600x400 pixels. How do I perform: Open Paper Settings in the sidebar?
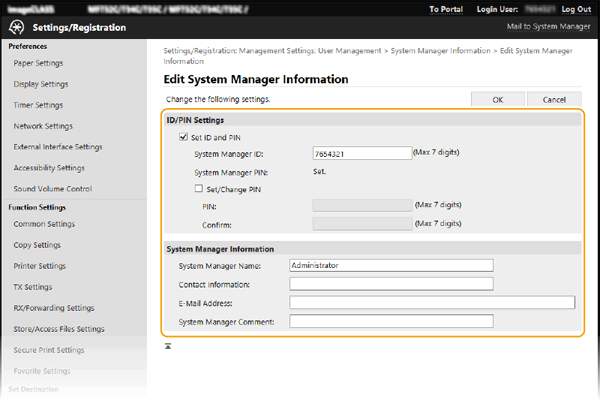click(37, 63)
